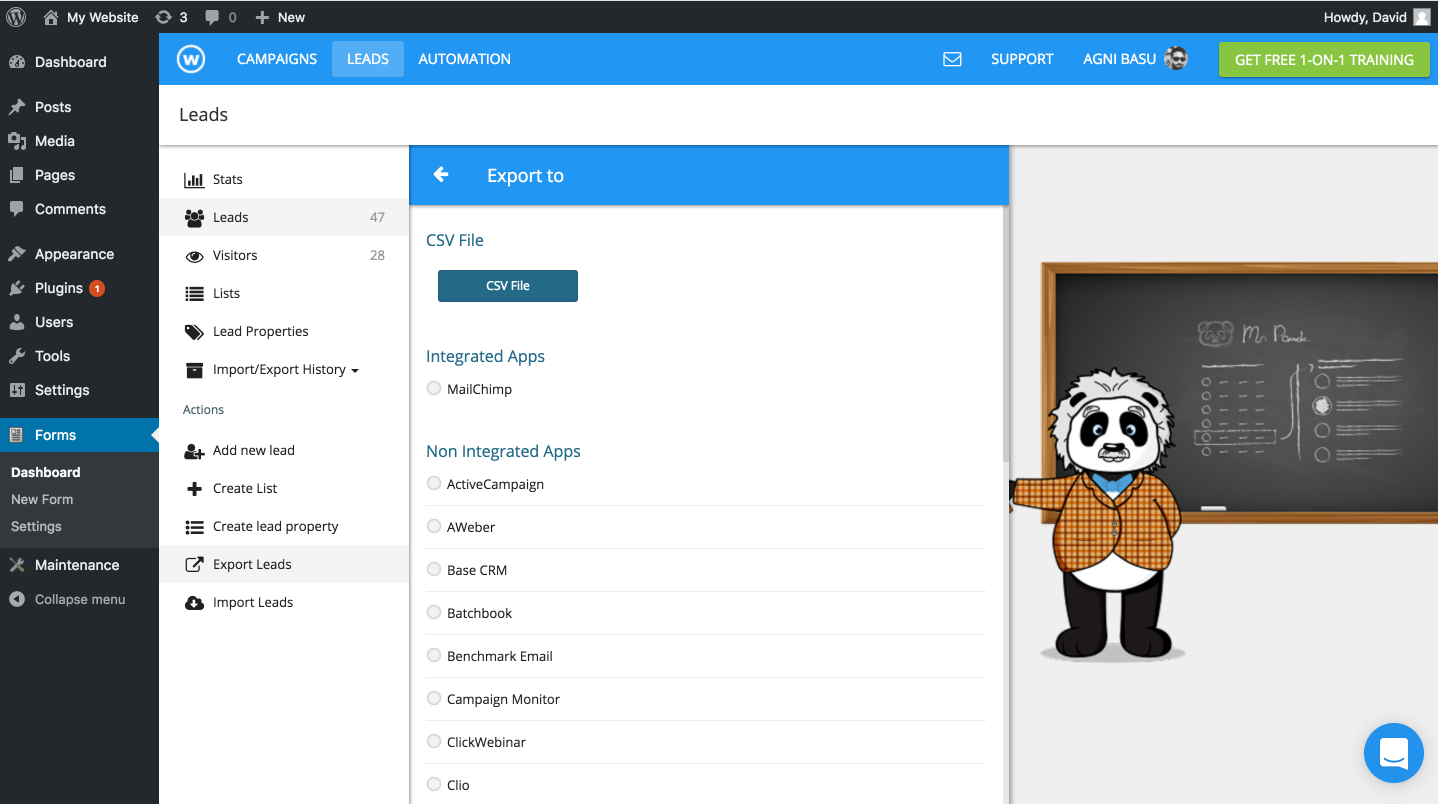This screenshot has width=1438, height=804.
Task: Open the comments bubble icon in admin bar
Action: point(212,17)
